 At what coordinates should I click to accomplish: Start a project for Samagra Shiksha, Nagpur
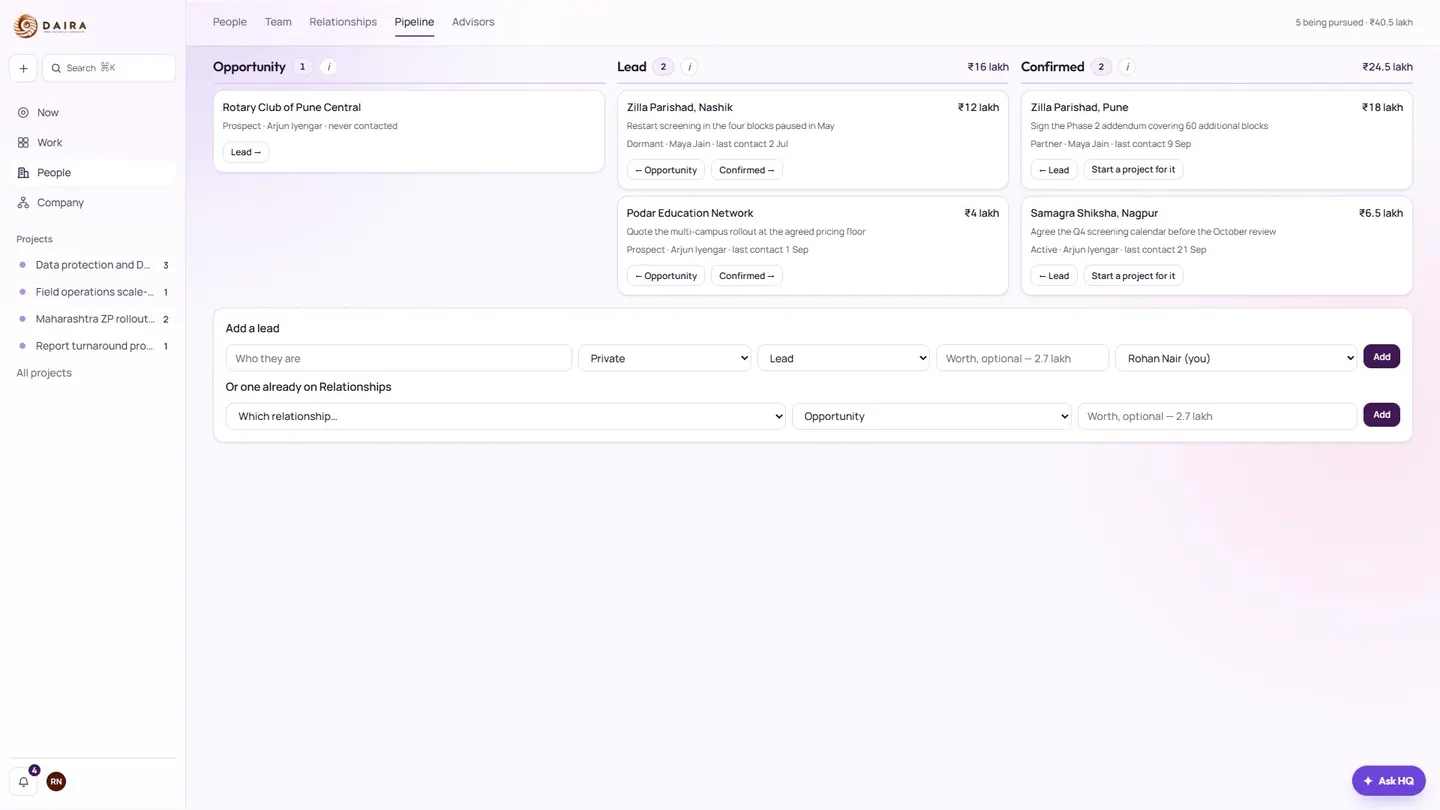(x=1133, y=276)
